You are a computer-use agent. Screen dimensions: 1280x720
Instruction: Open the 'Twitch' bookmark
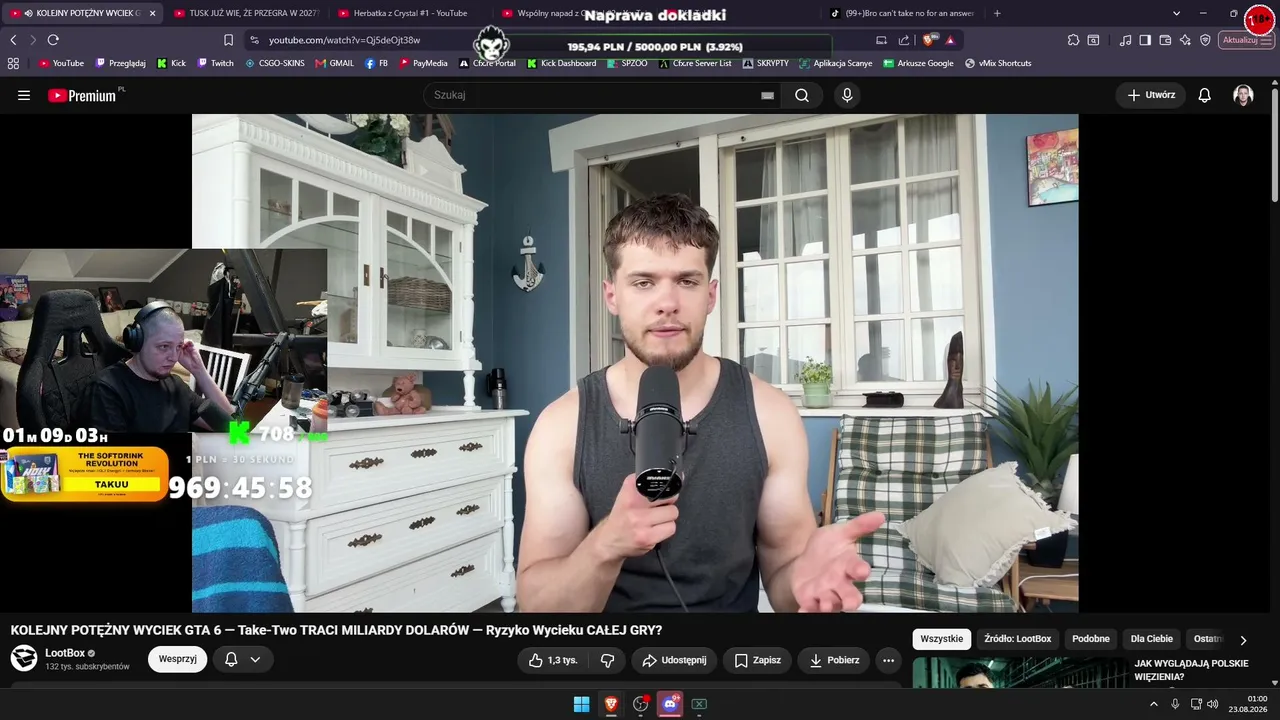[x=216, y=63]
